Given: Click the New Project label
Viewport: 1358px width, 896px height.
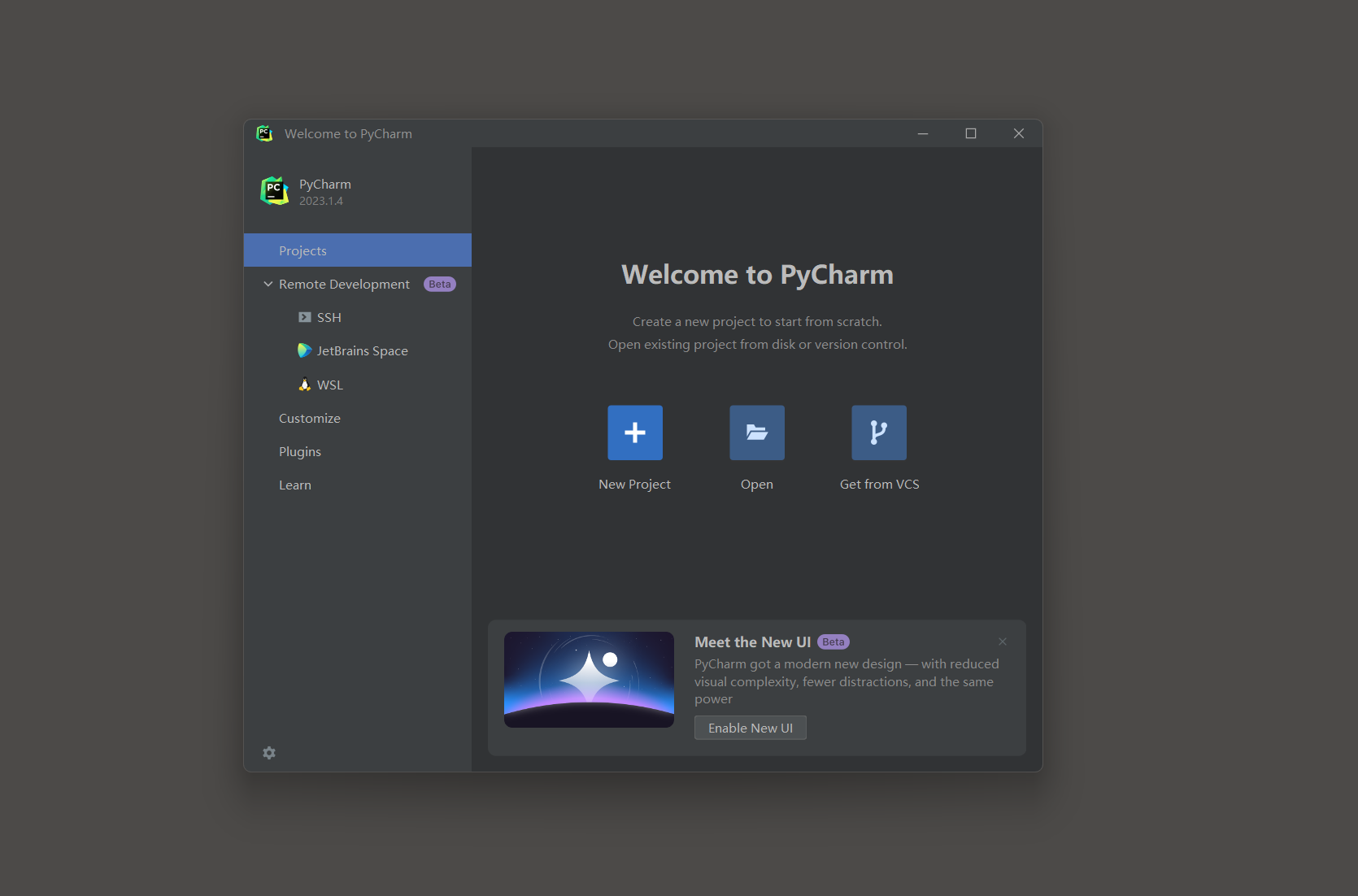Looking at the screenshot, I should point(635,484).
